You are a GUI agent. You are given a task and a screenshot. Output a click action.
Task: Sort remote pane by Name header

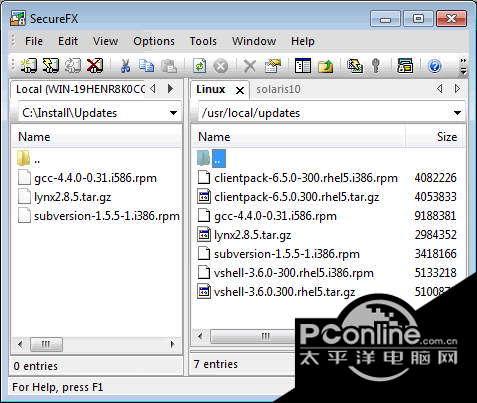pos(299,137)
